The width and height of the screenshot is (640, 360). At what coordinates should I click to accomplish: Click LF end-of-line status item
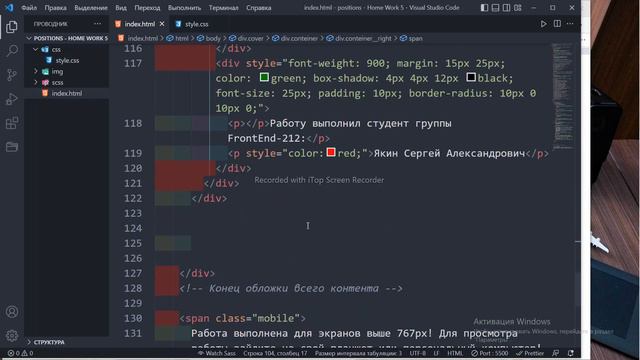436,353
